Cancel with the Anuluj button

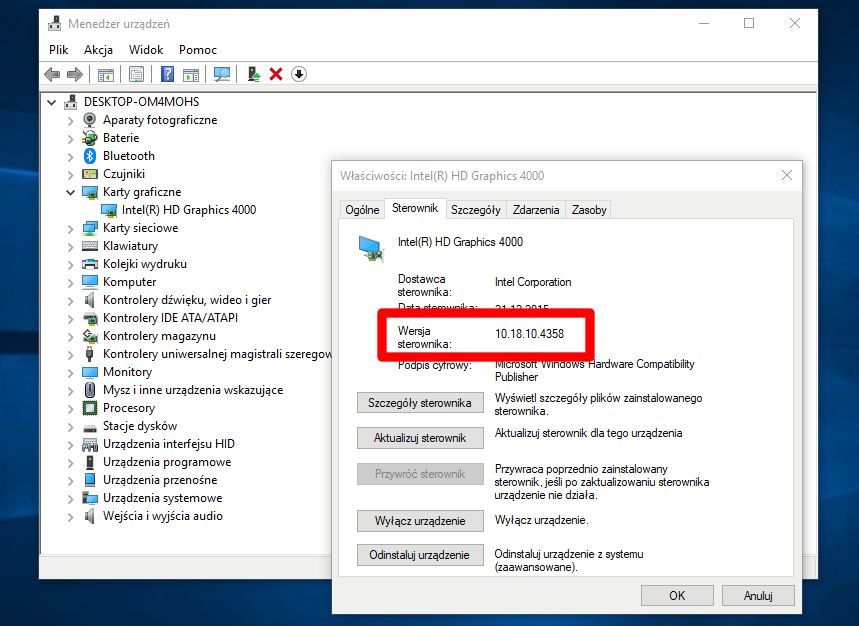click(x=758, y=595)
